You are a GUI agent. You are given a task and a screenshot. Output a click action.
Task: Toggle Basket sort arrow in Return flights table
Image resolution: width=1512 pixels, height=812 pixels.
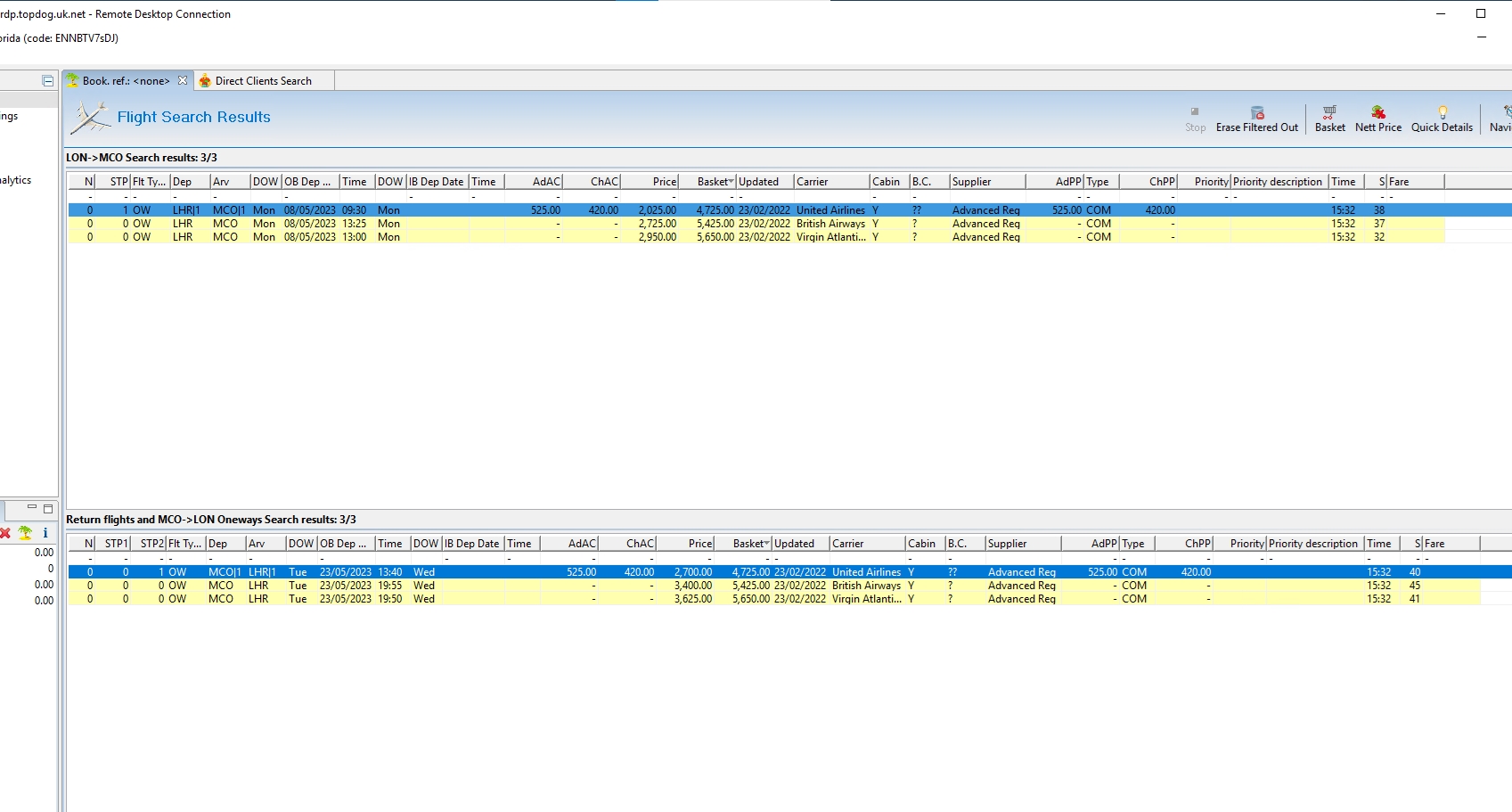pyautogui.click(x=767, y=543)
